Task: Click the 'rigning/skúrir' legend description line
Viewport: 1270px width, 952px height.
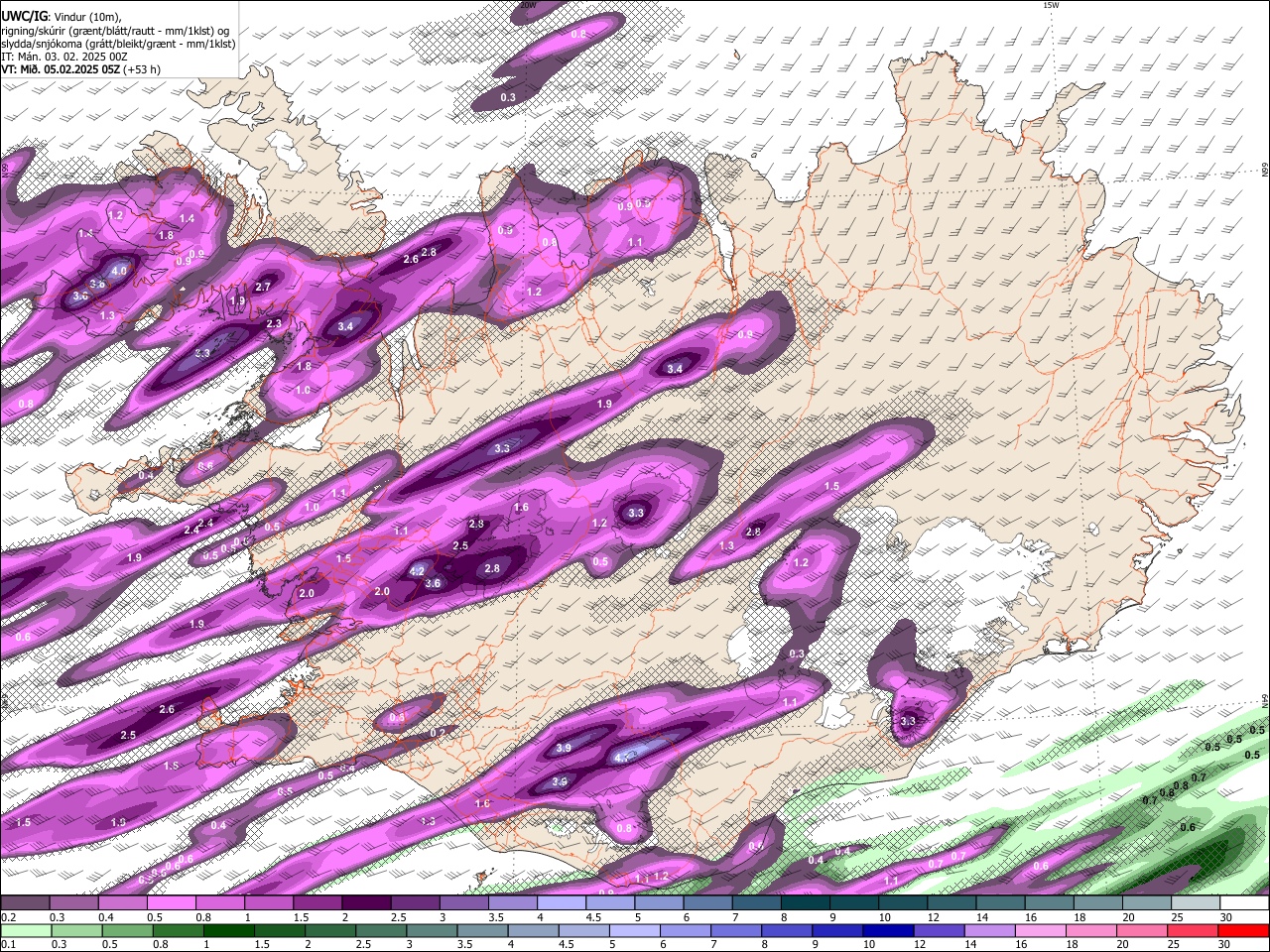Action: 117,30
